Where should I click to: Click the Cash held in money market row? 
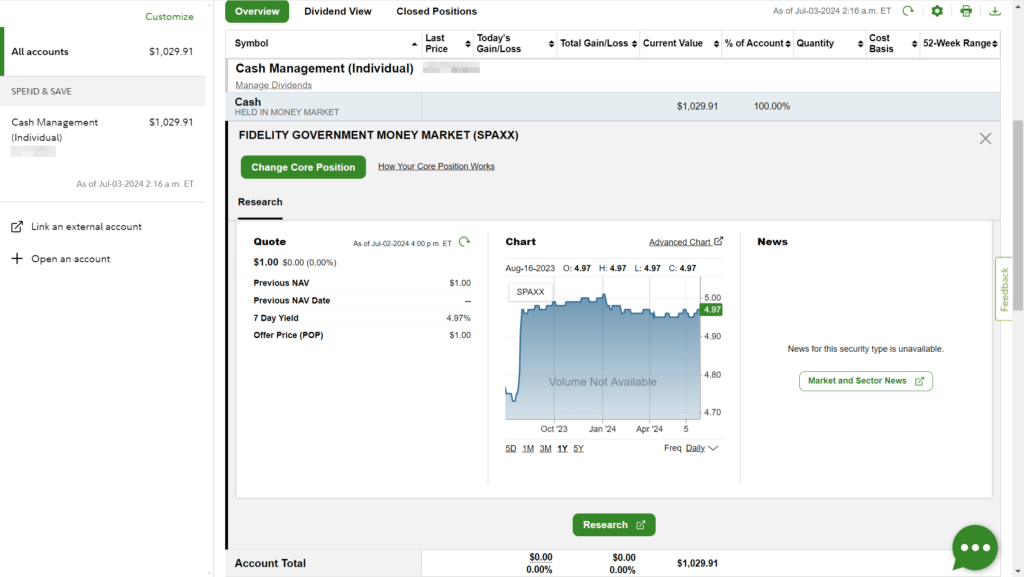[x=613, y=106]
